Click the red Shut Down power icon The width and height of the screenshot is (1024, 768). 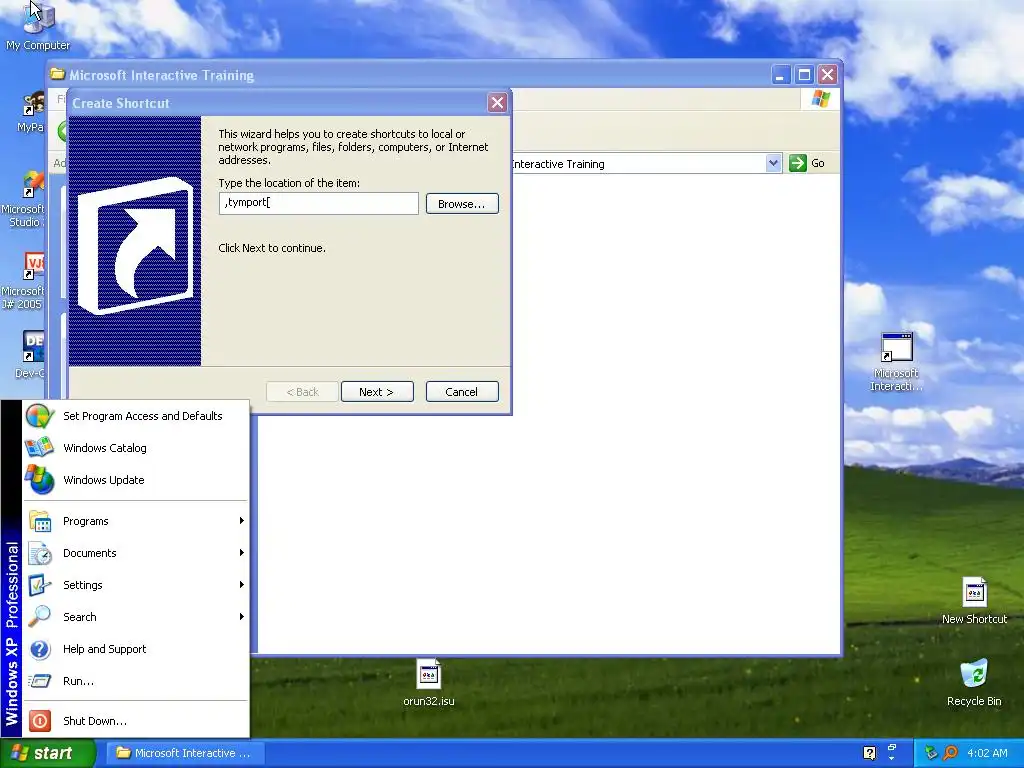click(x=40, y=720)
